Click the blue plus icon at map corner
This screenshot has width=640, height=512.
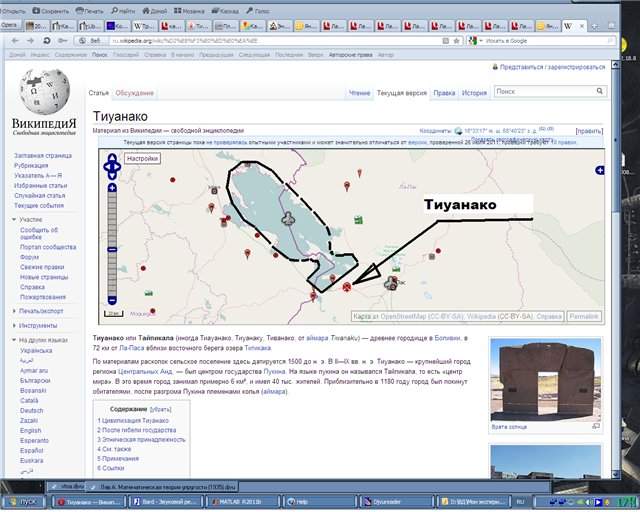[x=599, y=170]
